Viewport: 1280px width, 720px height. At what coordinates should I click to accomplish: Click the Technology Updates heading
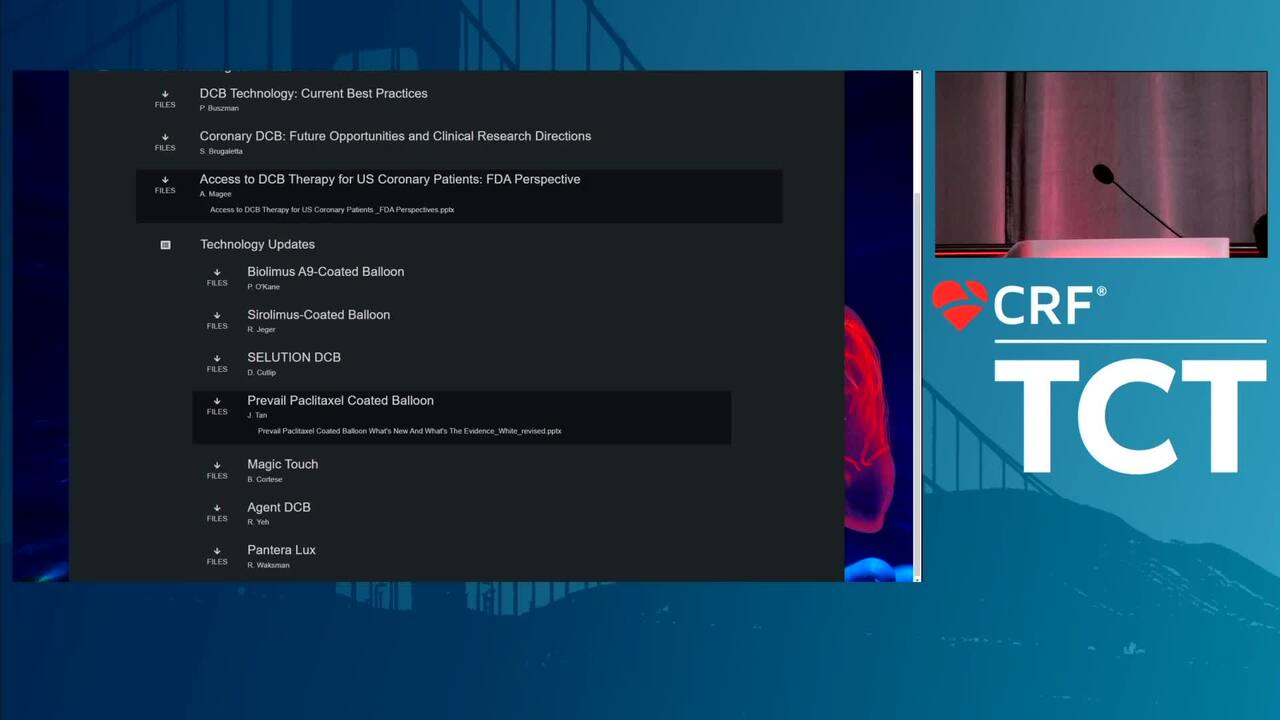[257, 244]
